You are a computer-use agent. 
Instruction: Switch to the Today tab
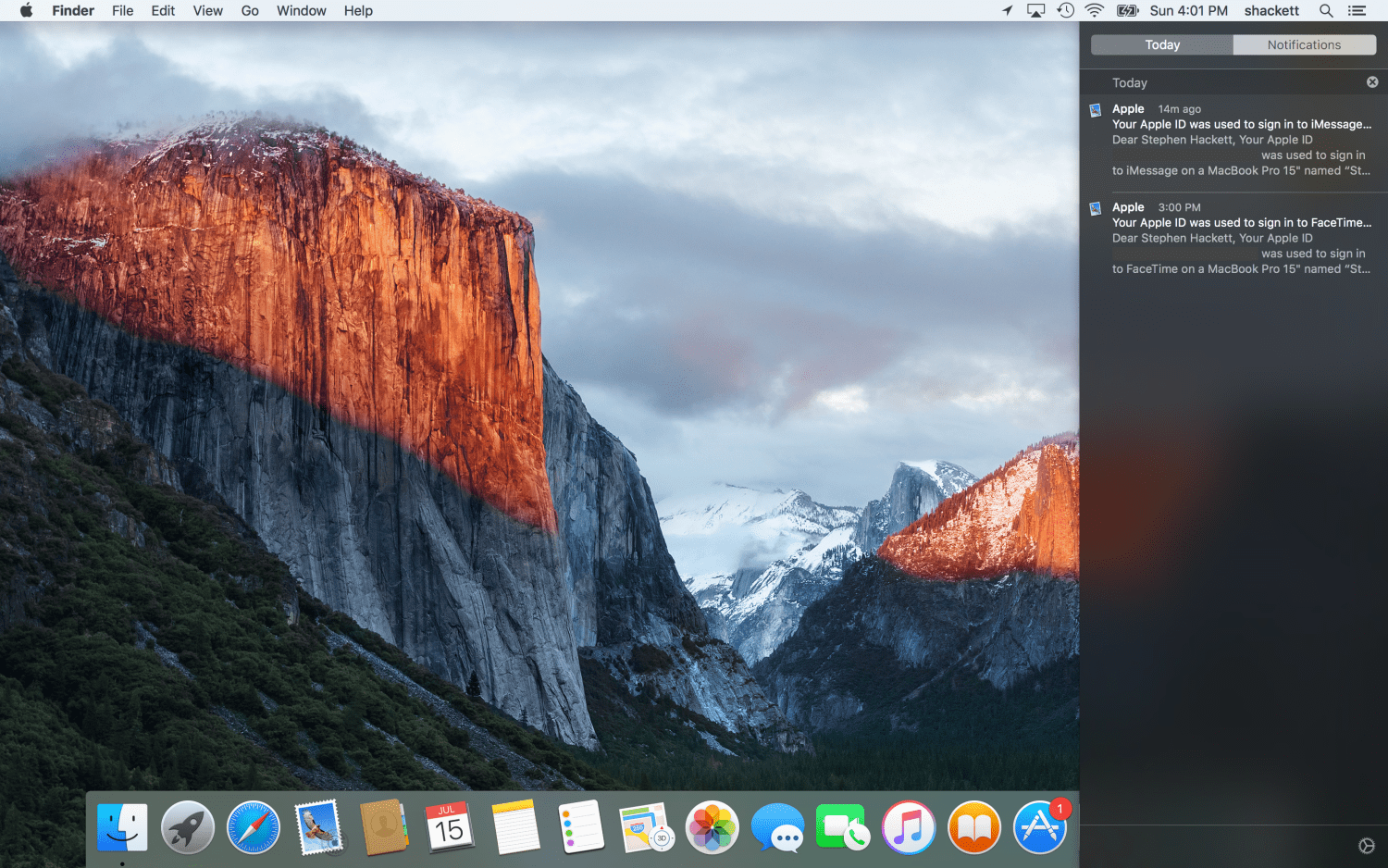click(1162, 44)
